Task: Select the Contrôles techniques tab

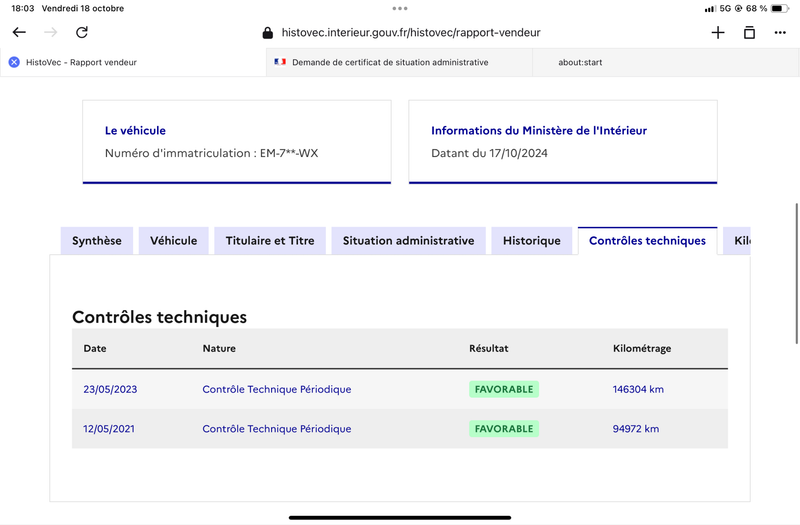Action: [647, 241]
